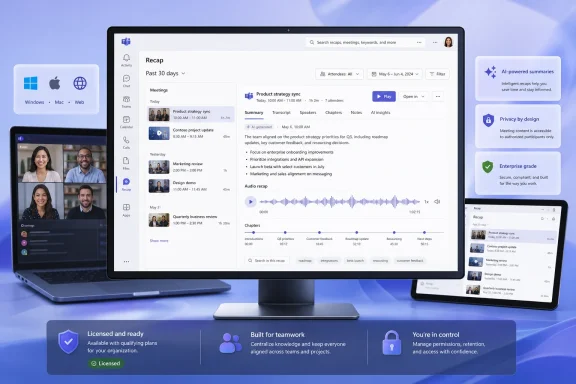Open the Activity bell icon in sidebar
Screen dimensions: 576x384
[x=126, y=60]
